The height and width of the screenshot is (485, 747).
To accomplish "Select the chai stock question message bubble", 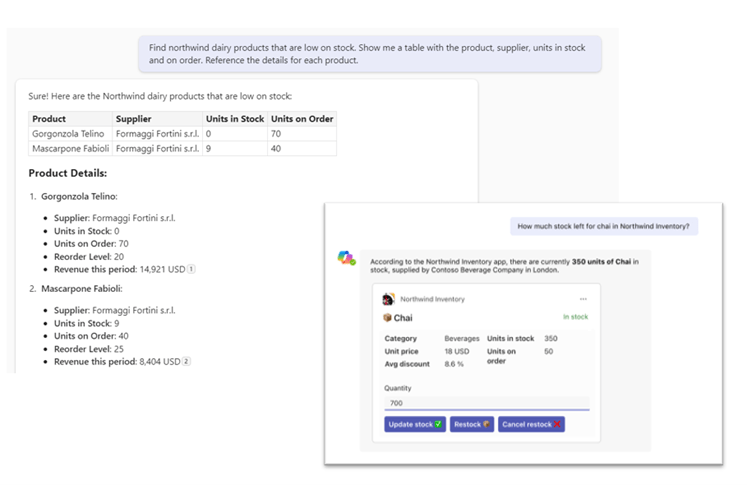I will coord(604,226).
